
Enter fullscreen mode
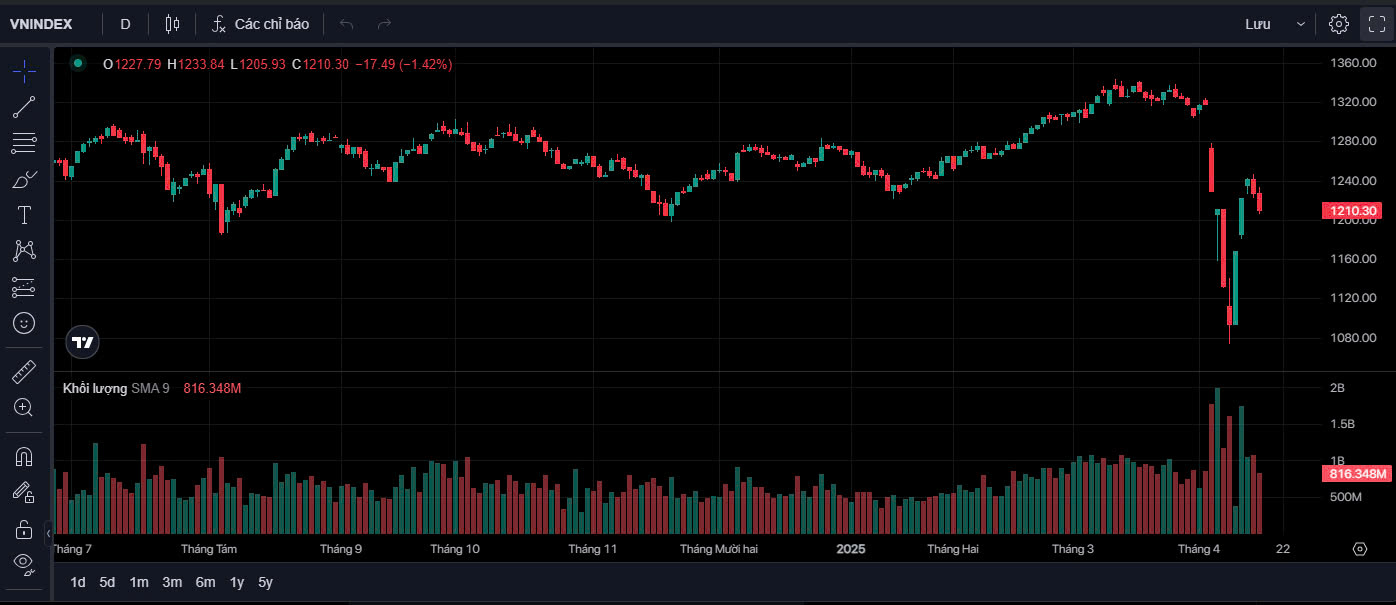pyautogui.click(x=1377, y=24)
